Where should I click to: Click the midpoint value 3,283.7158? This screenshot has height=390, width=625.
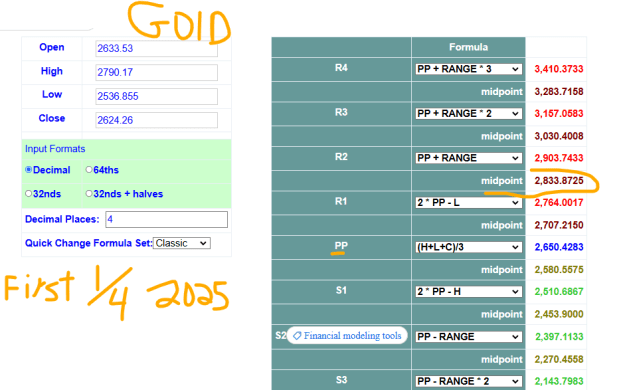[x=559, y=92]
